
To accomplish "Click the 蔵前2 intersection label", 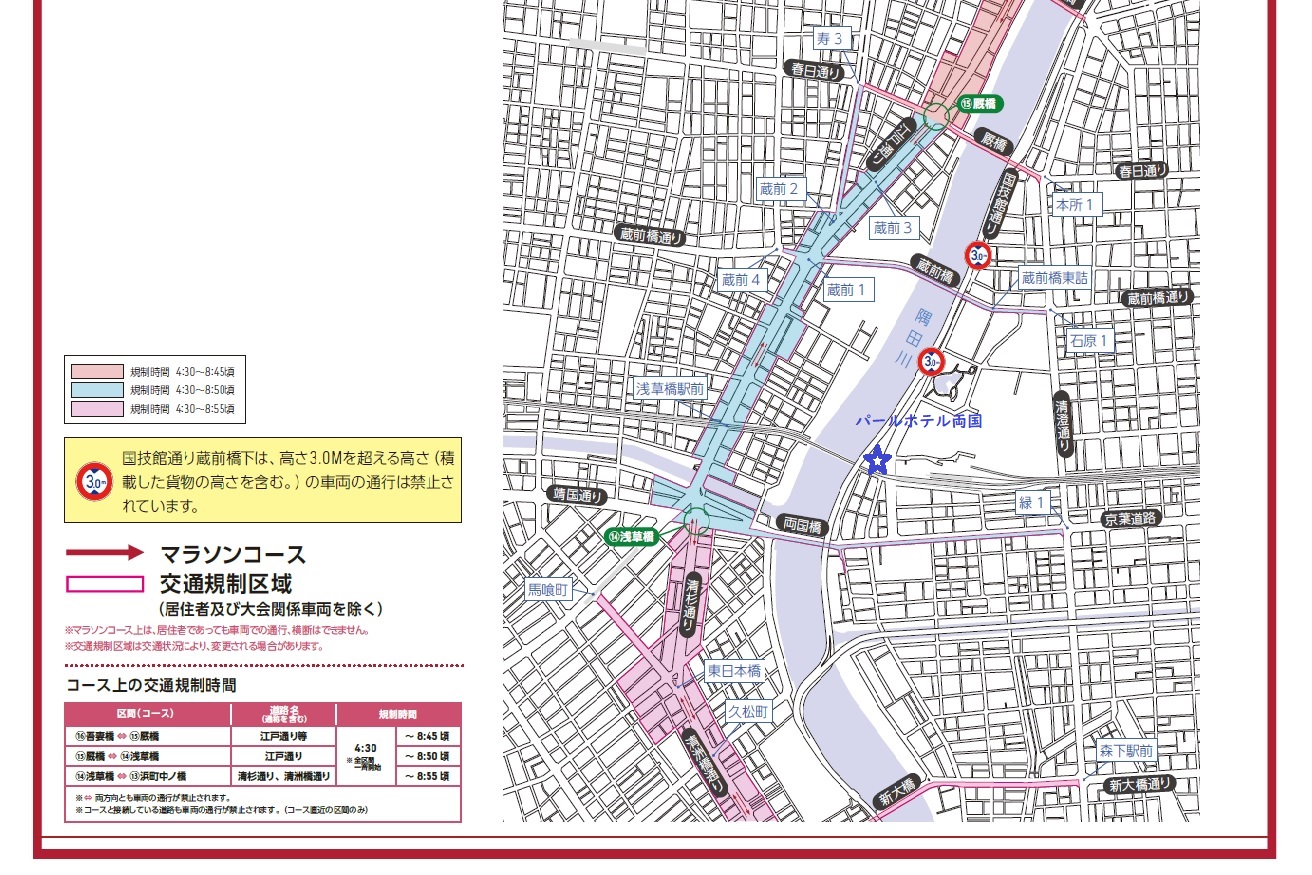I will (779, 189).
